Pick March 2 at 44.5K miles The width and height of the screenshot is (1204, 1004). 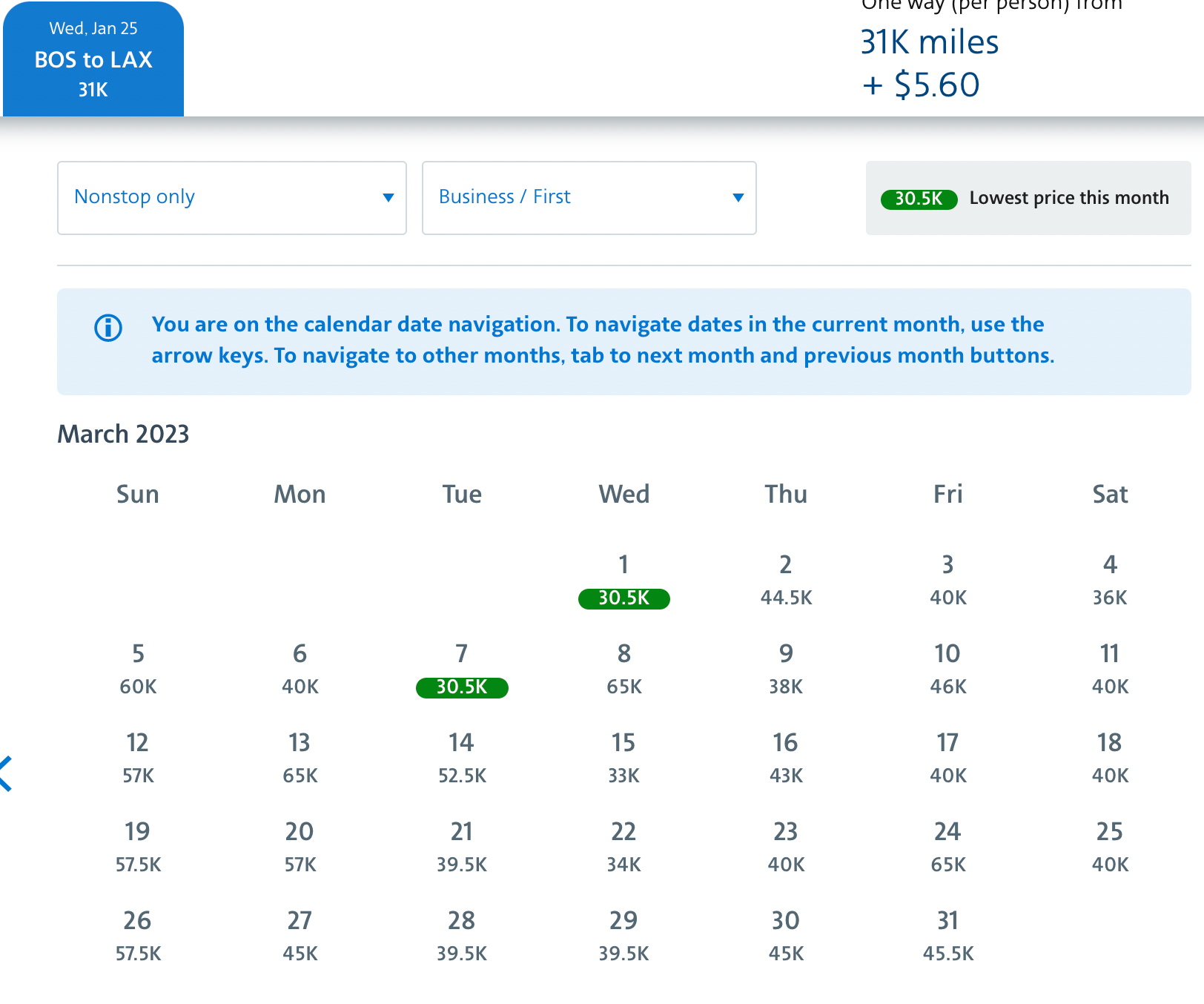coord(786,581)
